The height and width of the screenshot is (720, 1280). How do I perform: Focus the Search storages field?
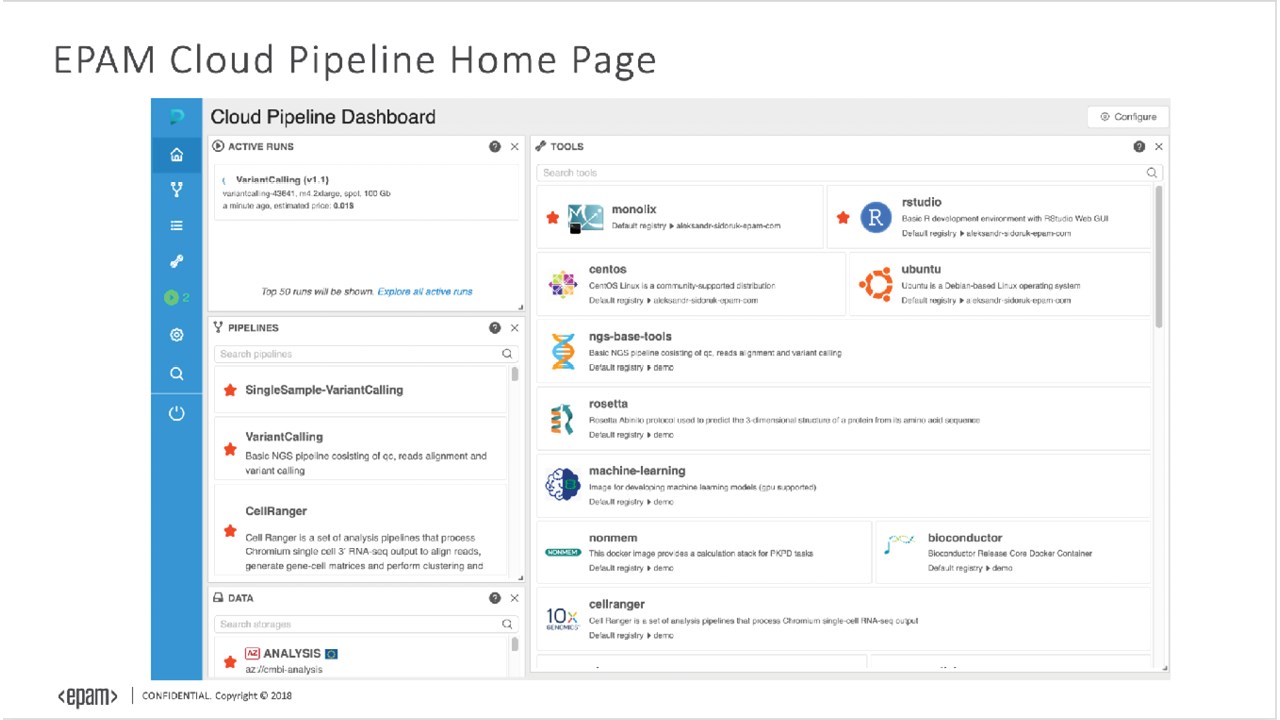[367, 624]
